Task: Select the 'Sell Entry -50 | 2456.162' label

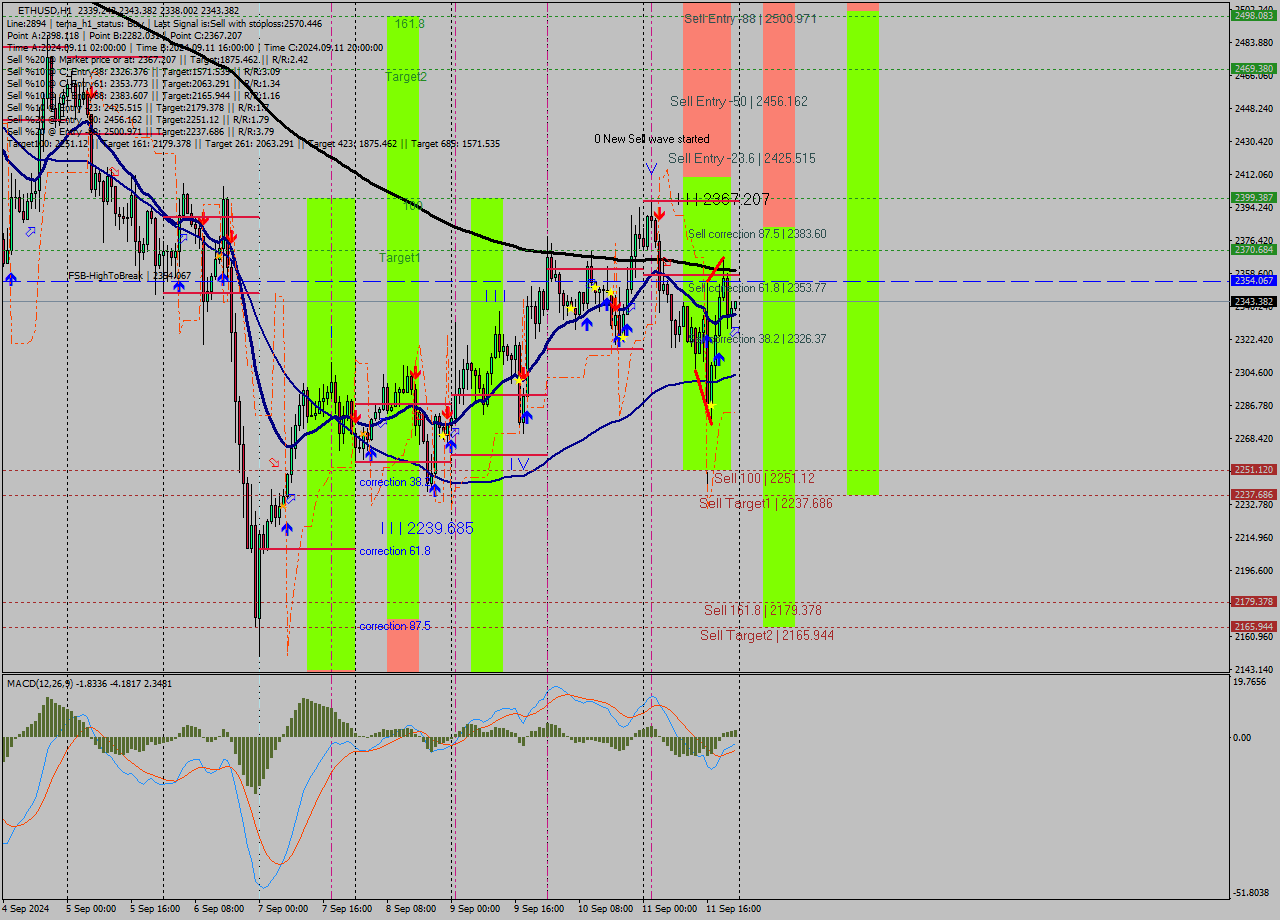Action: point(739,101)
